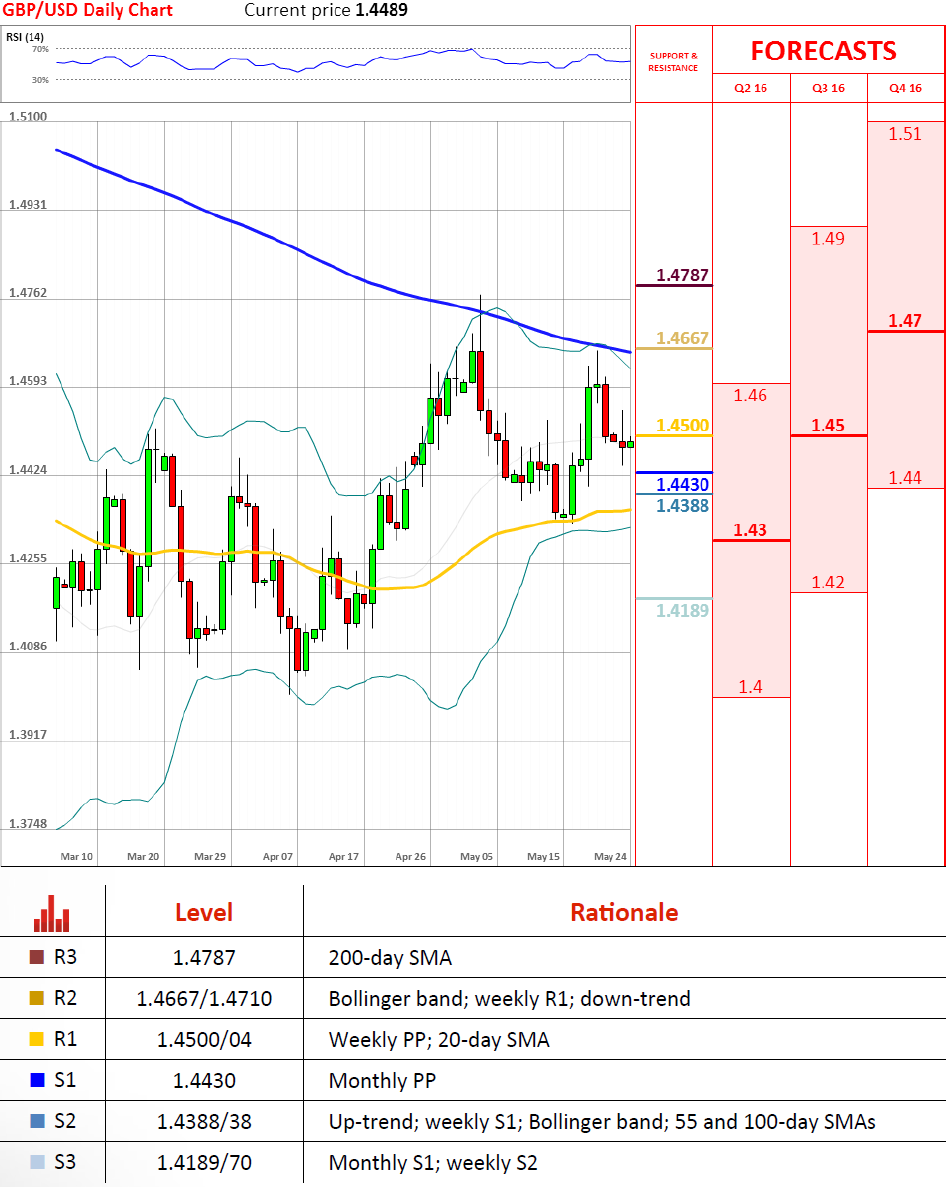Click the Q3 16 high forecast 1.49
Viewport: 950px width, 1187px height.
click(828, 238)
